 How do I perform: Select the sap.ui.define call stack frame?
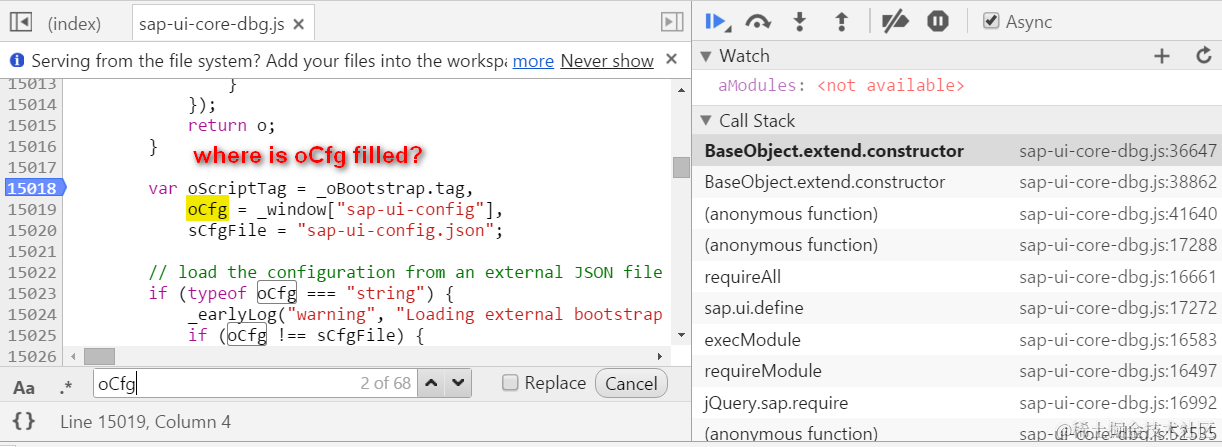956,308
